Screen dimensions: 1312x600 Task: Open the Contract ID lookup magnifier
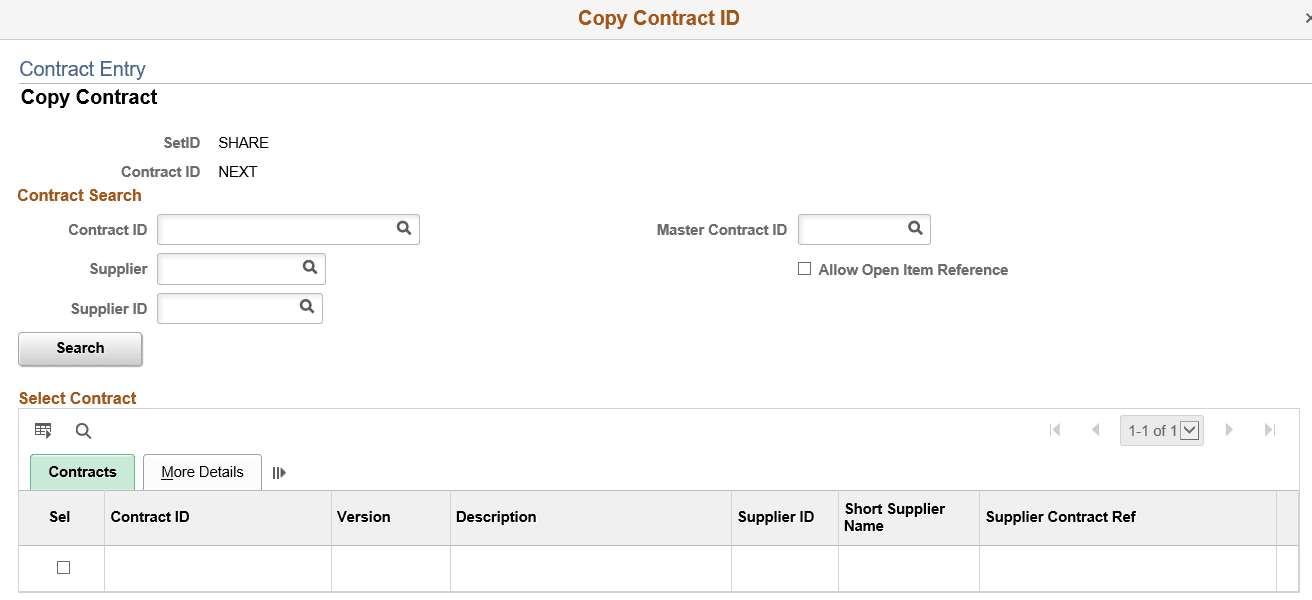pos(403,229)
